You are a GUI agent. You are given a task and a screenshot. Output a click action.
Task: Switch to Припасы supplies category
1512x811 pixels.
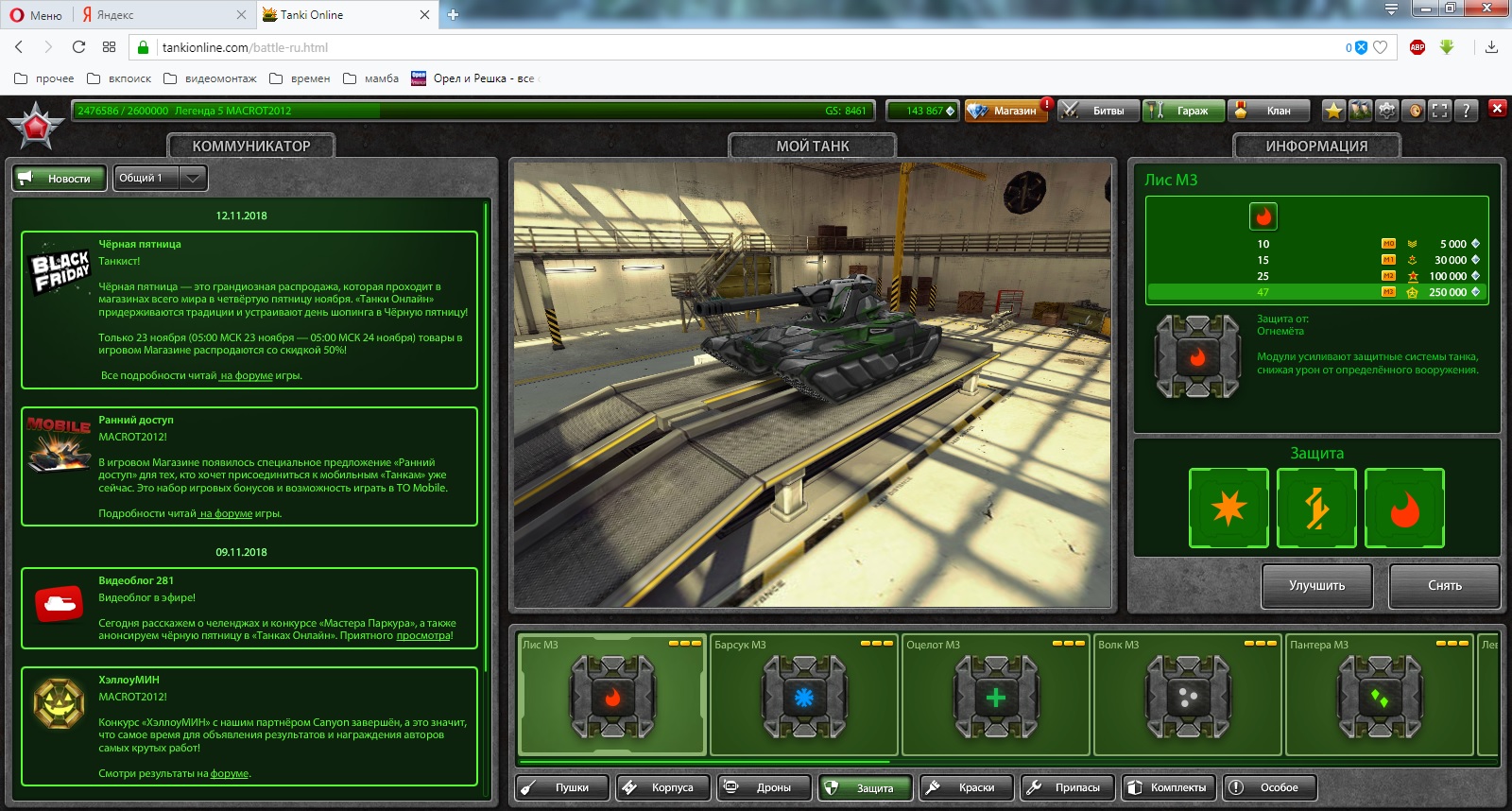(x=1068, y=787)
